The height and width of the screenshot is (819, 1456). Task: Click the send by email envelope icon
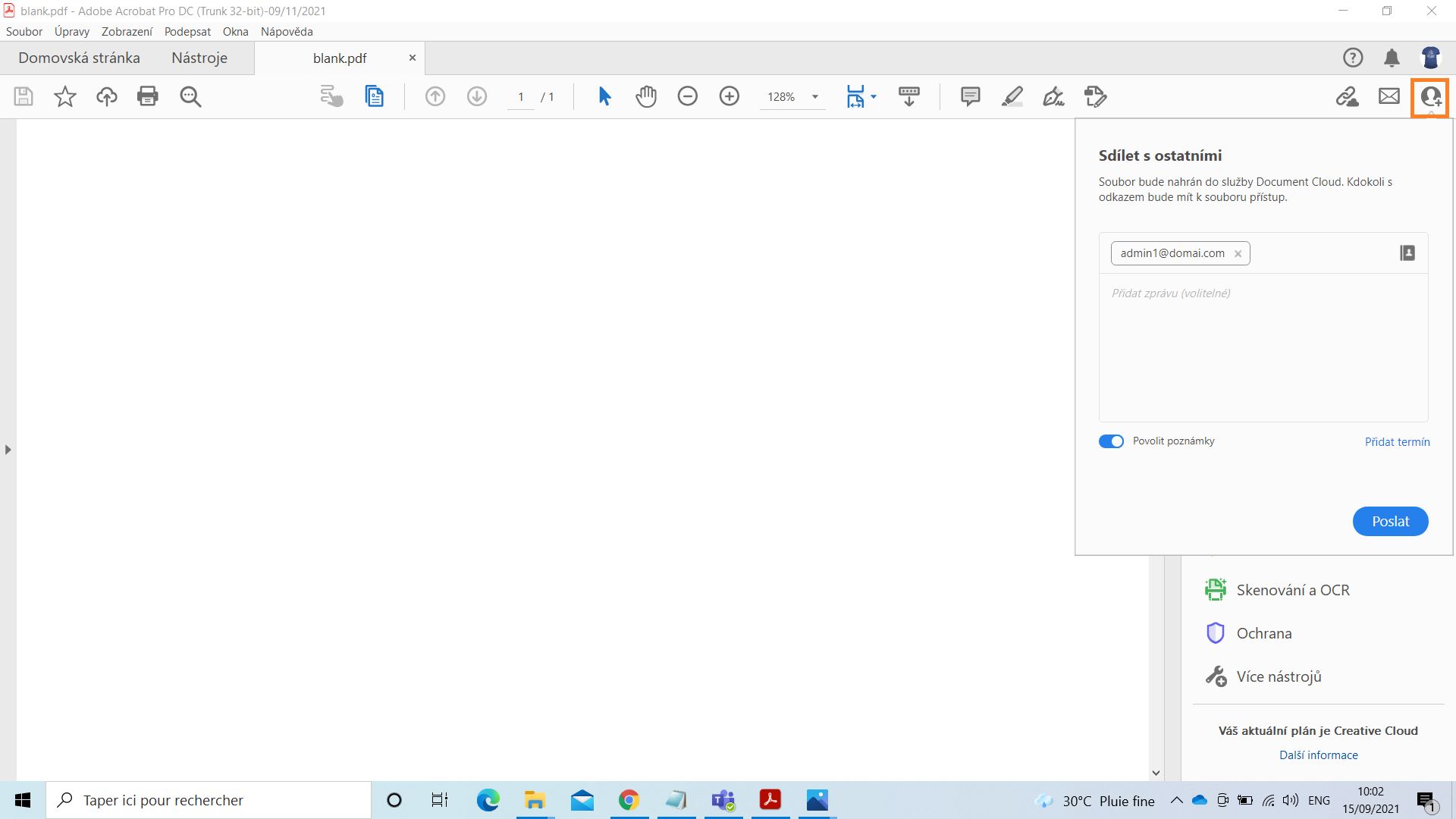point(1389,96)
